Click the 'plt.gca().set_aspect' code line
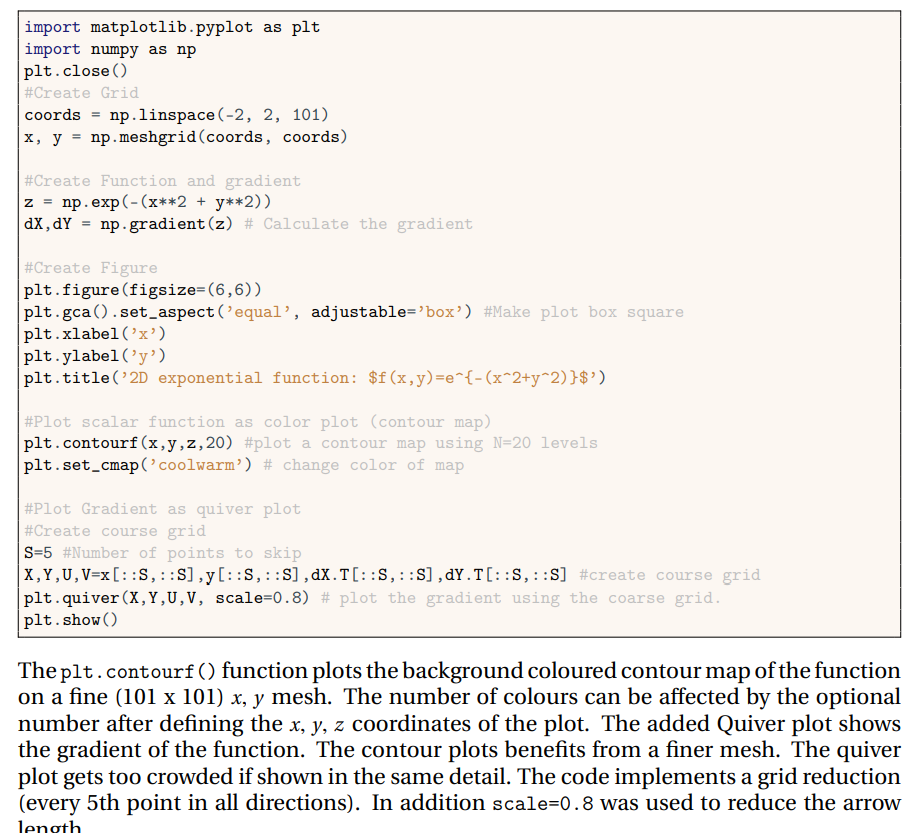 248,312
